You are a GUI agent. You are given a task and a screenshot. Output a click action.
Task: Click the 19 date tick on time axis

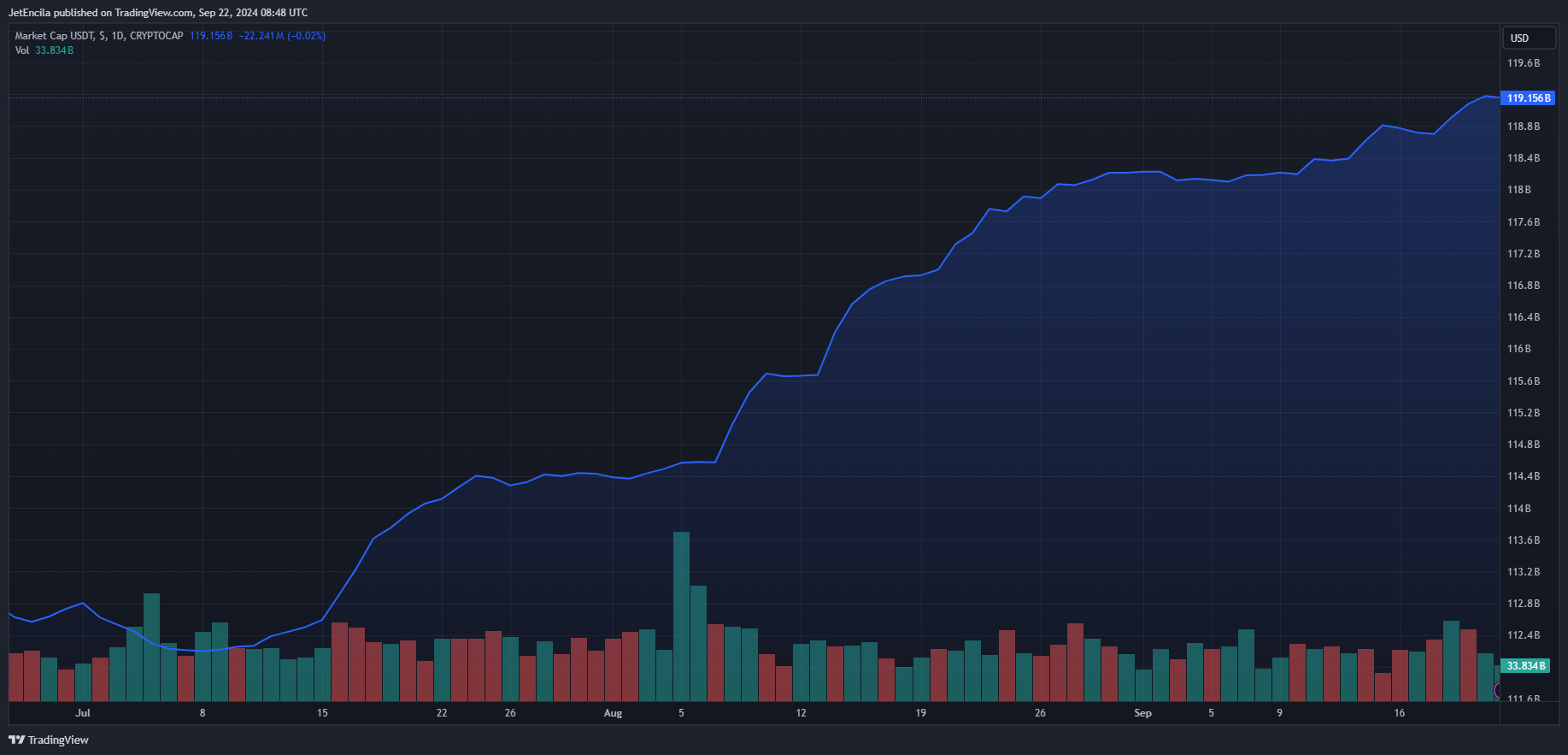[920, 713]
